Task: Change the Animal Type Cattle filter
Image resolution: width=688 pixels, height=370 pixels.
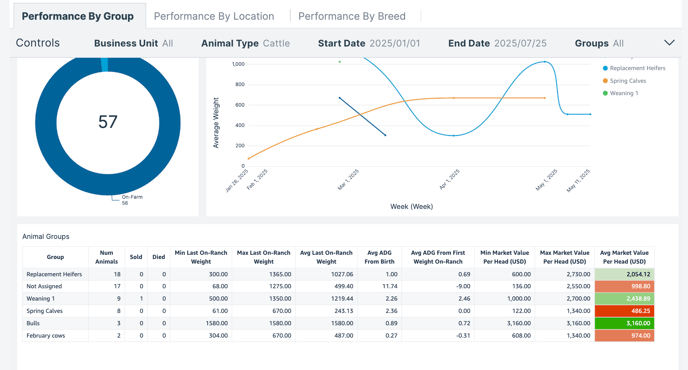Action: (x=245, y=43)
